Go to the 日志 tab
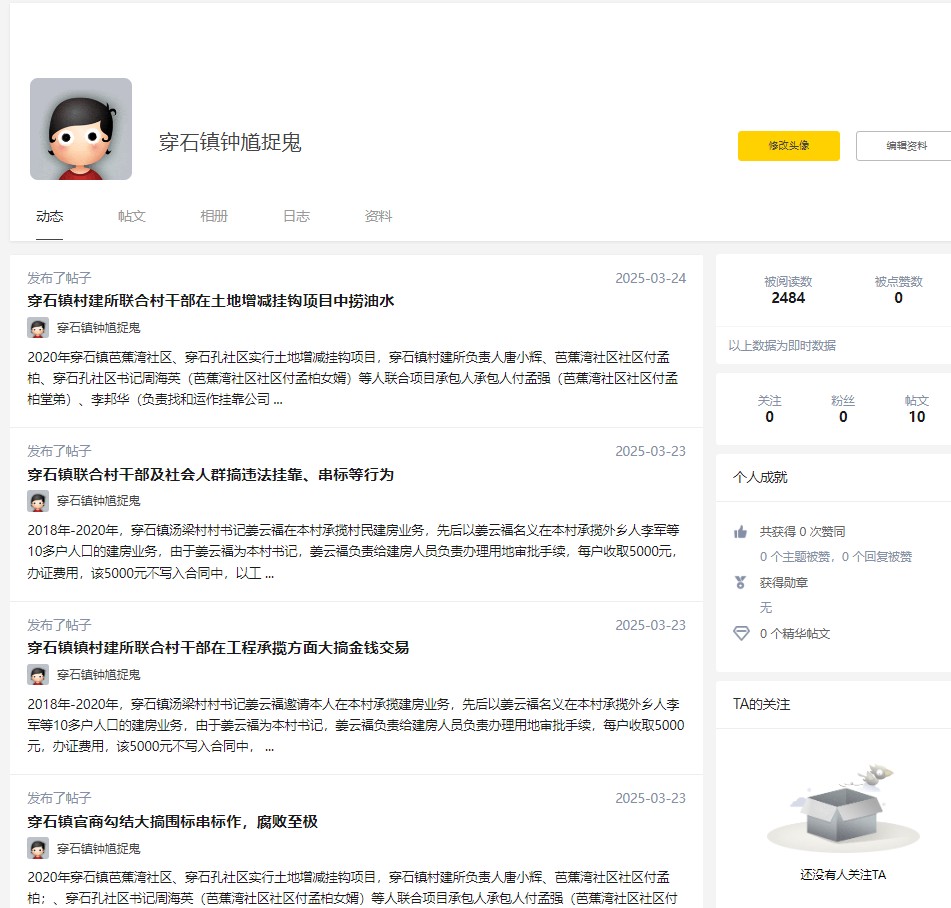Screen dimensions: 951x908 (296, 216)
